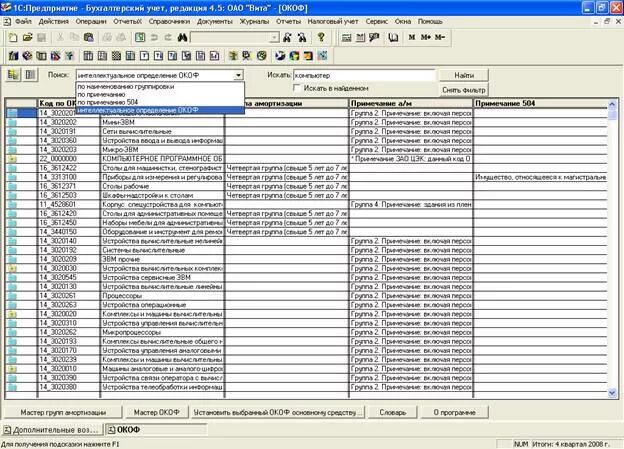Click the 'Примечание а/м' column header
624x449 pixels.
pyautogui.click(x=411, y=103)
